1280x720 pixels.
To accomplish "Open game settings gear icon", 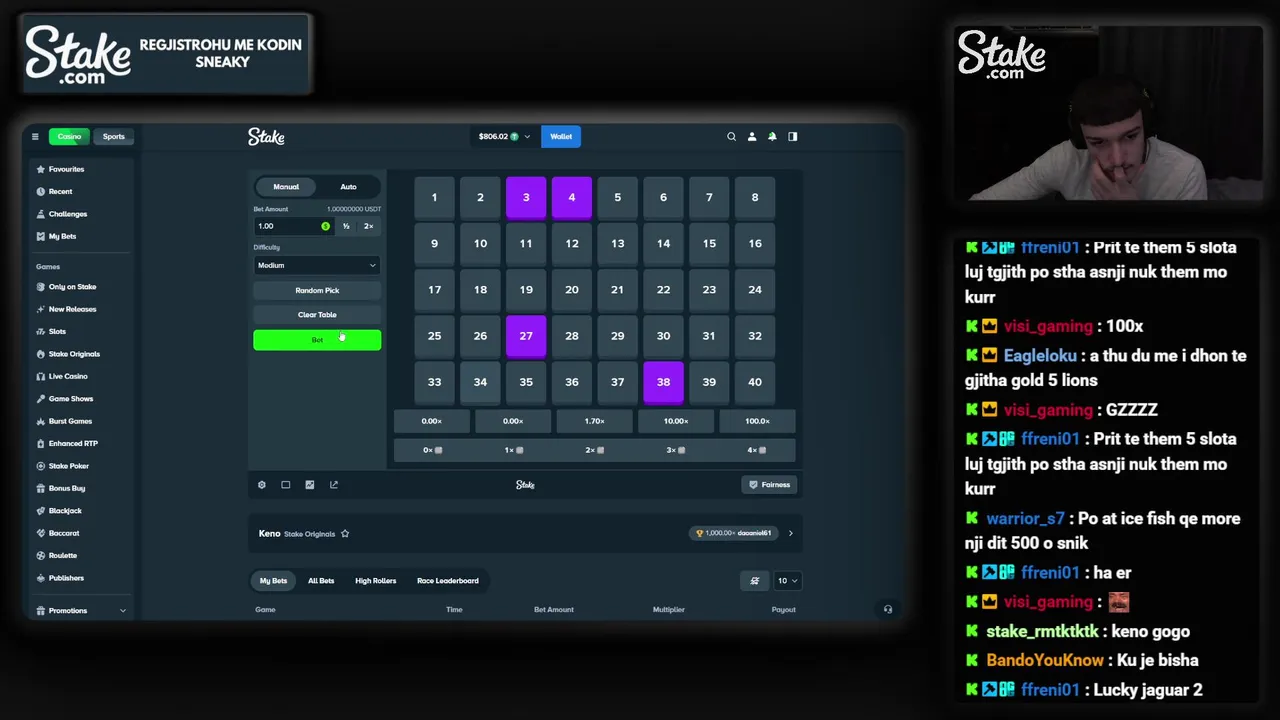I will pos(262,485).
